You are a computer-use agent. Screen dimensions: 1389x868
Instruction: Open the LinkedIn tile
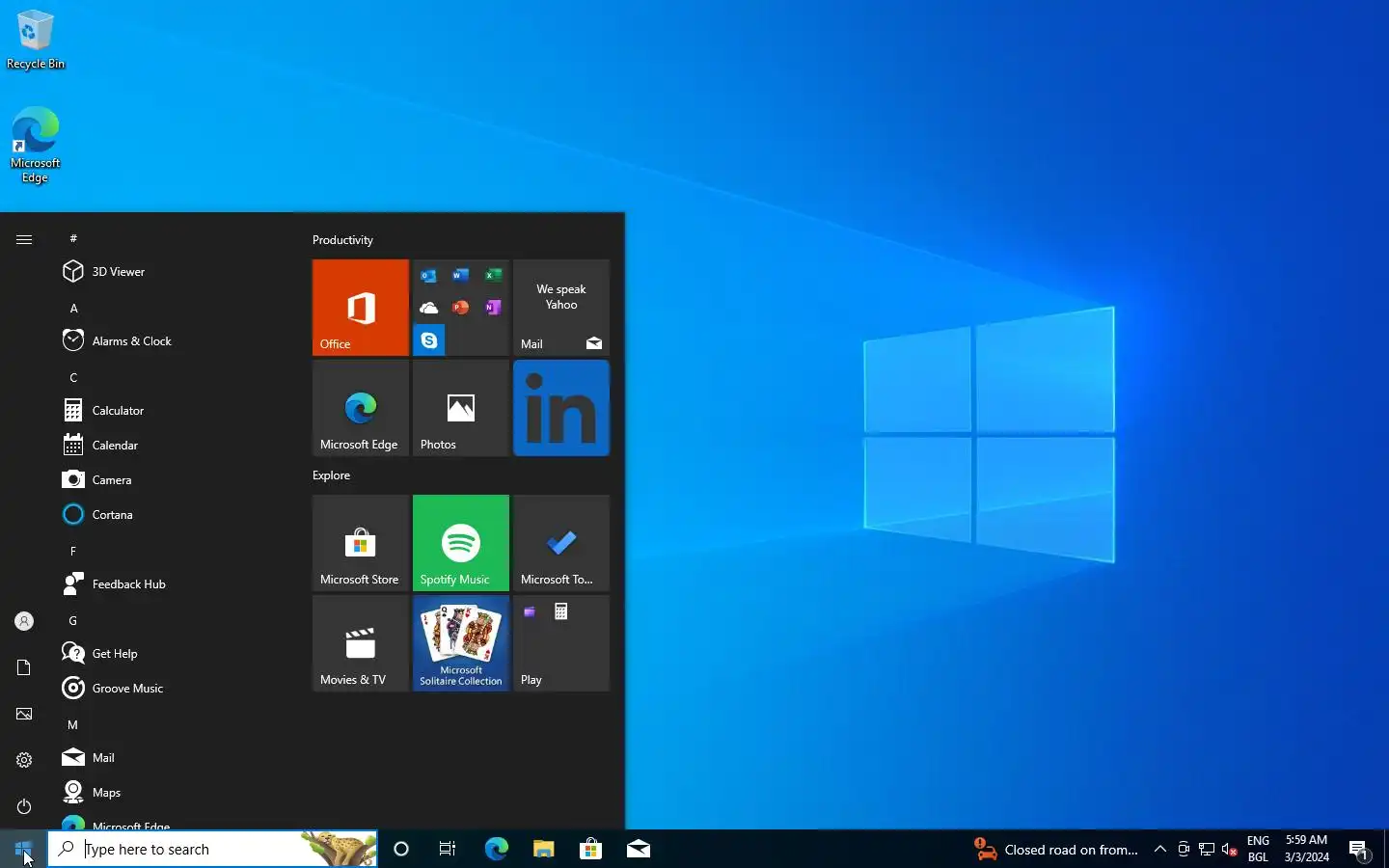click(561, 408)
